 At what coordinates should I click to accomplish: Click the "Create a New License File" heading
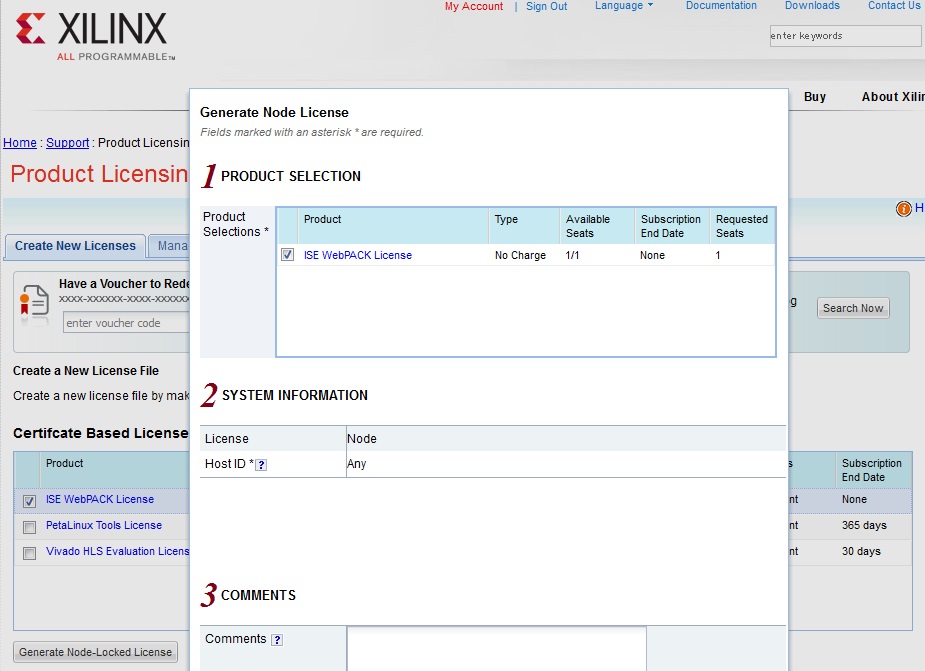[86, 371]
